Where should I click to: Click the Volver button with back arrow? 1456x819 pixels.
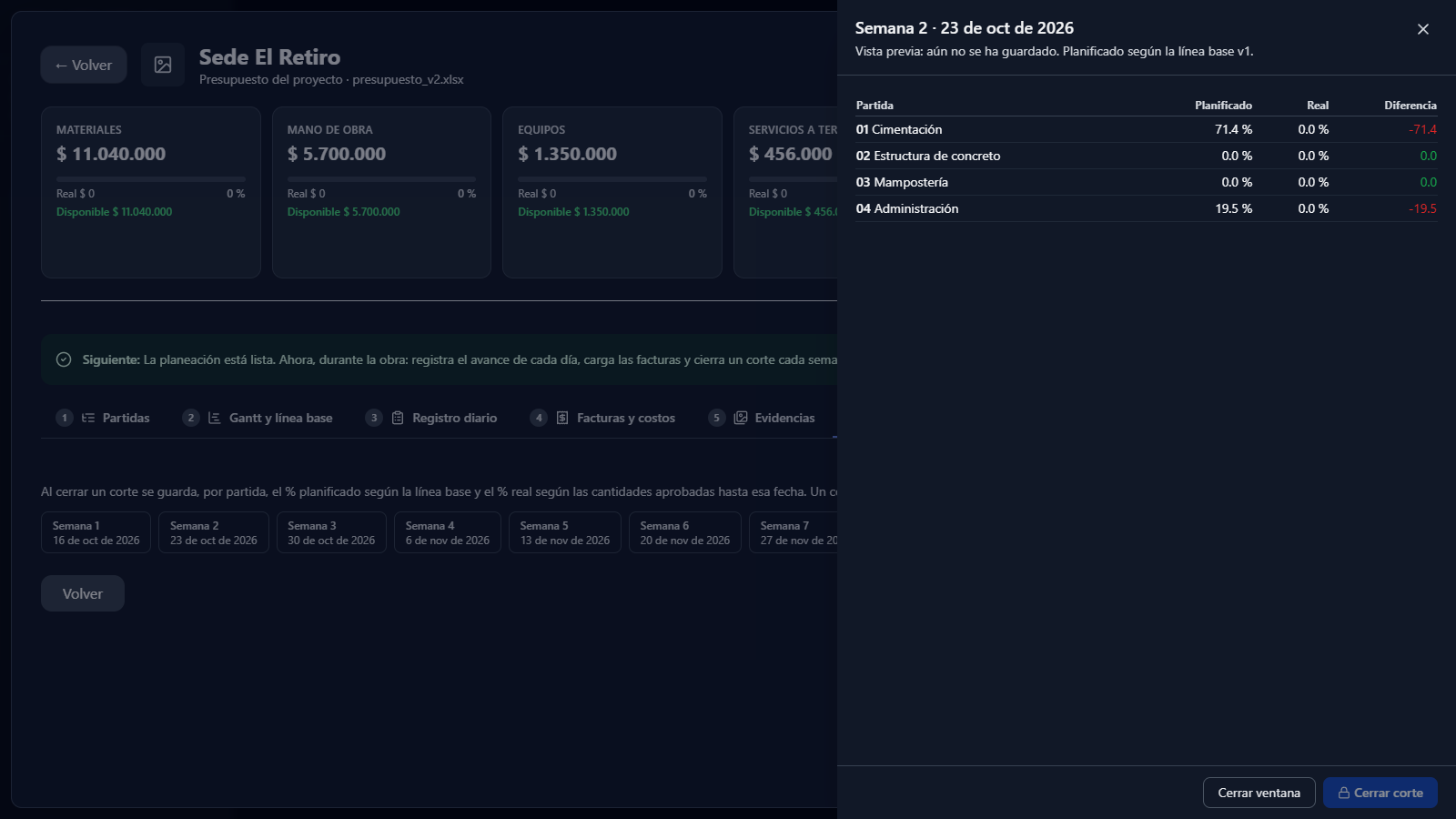point(84,65)
